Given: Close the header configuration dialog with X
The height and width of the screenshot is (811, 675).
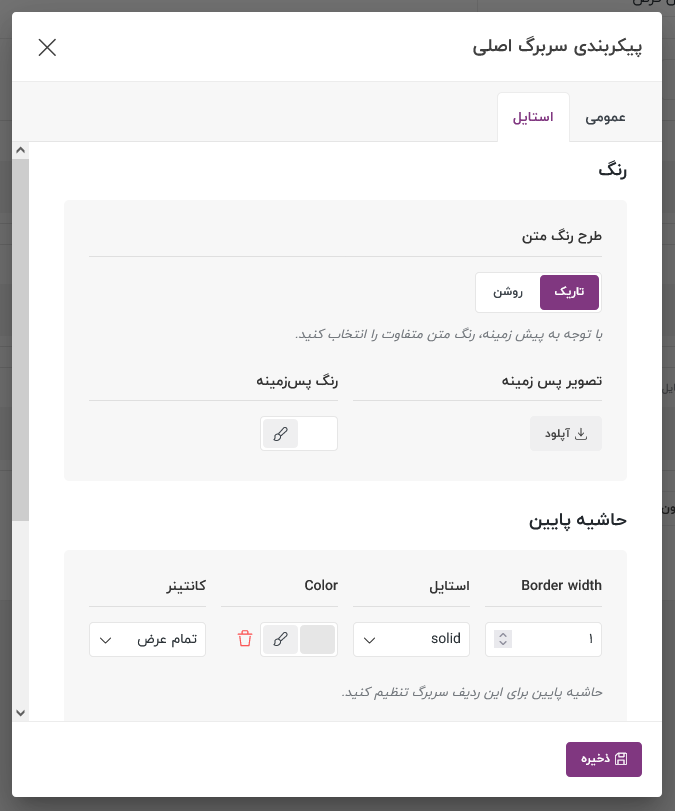Looking at the screenshot, I should pos(47,48).
